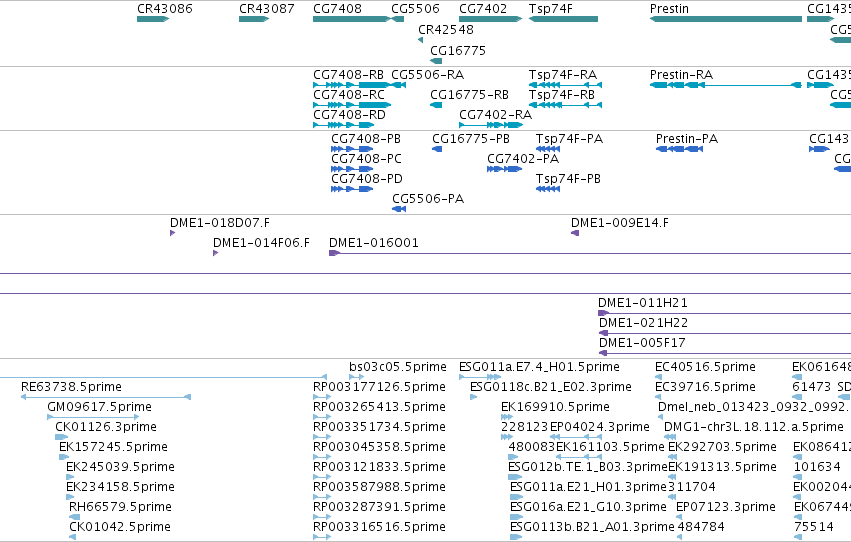
Task: Click the DME1-009E14.F clone label
Action: (x=619, y=223)
